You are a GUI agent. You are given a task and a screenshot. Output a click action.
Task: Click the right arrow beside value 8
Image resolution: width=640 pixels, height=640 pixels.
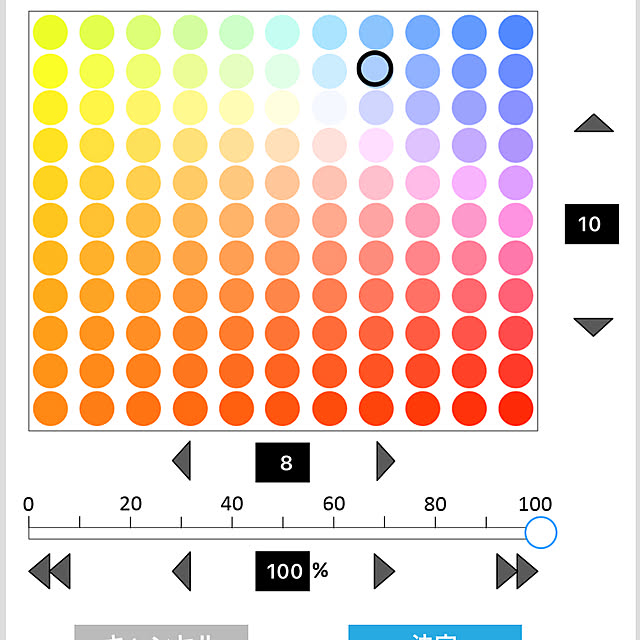[x=385, y=461]
